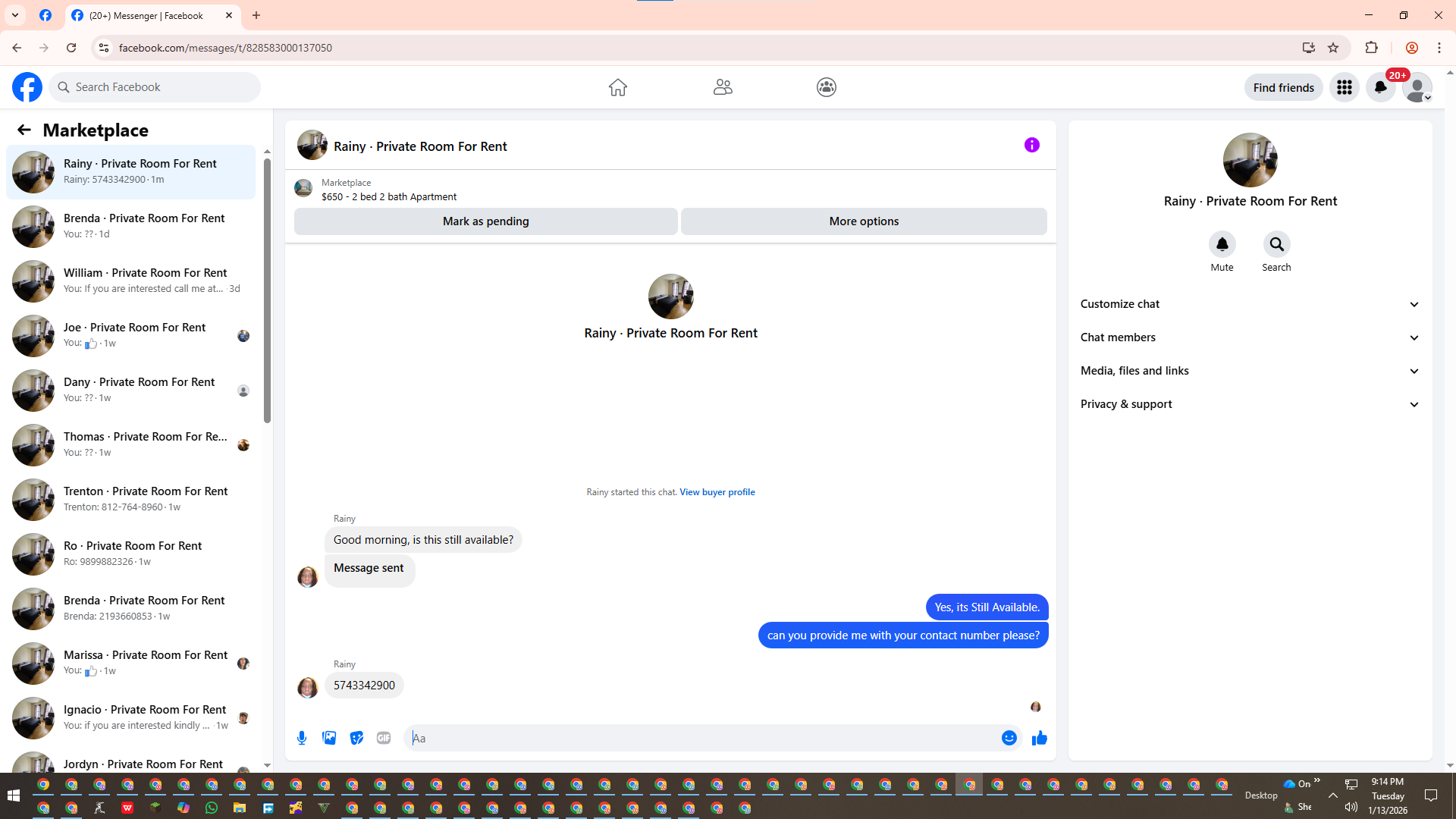Open the Facebook notifications bell
Viewport: 1456px width, 819px height.
click(x=1380, y=87)
